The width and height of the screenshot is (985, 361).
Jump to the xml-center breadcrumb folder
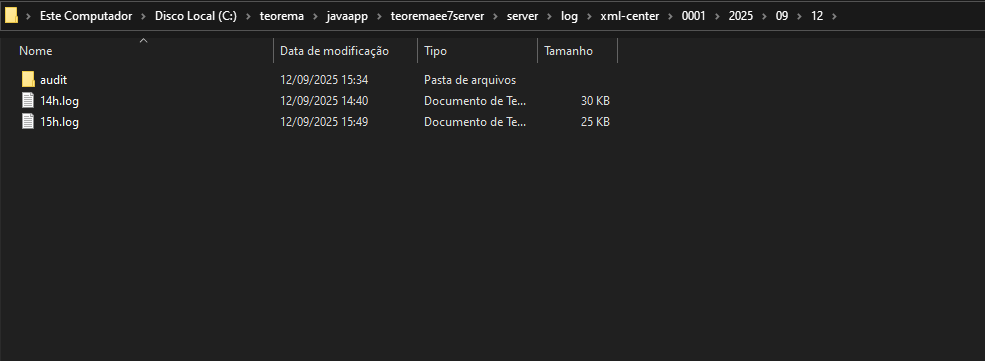[629, 16]
